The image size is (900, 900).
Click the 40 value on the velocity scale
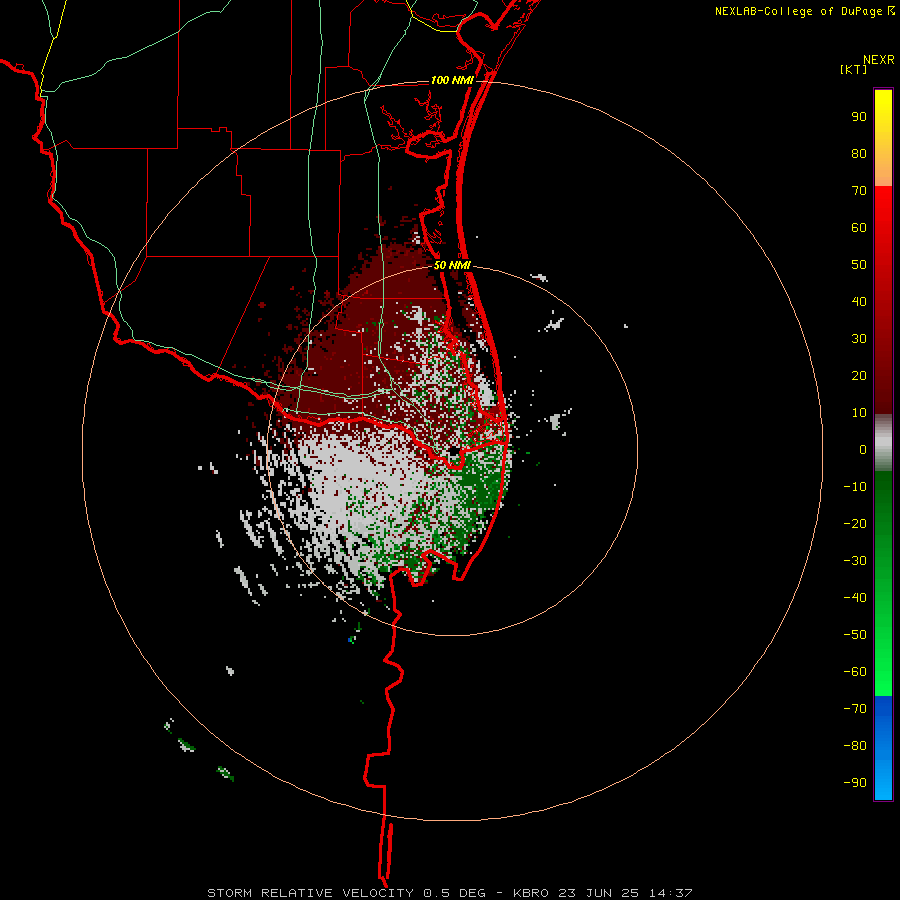point(859,302)
